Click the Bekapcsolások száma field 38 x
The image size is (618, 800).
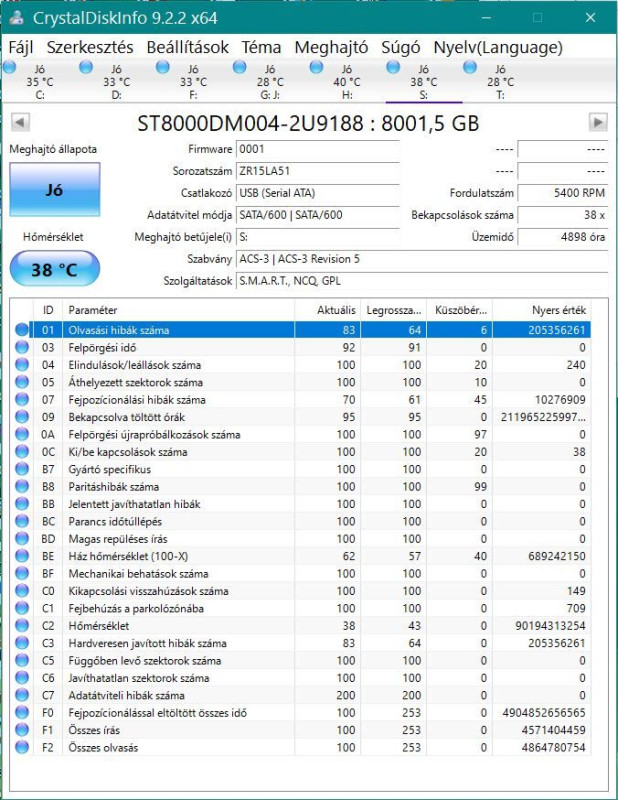pos(562,215)
